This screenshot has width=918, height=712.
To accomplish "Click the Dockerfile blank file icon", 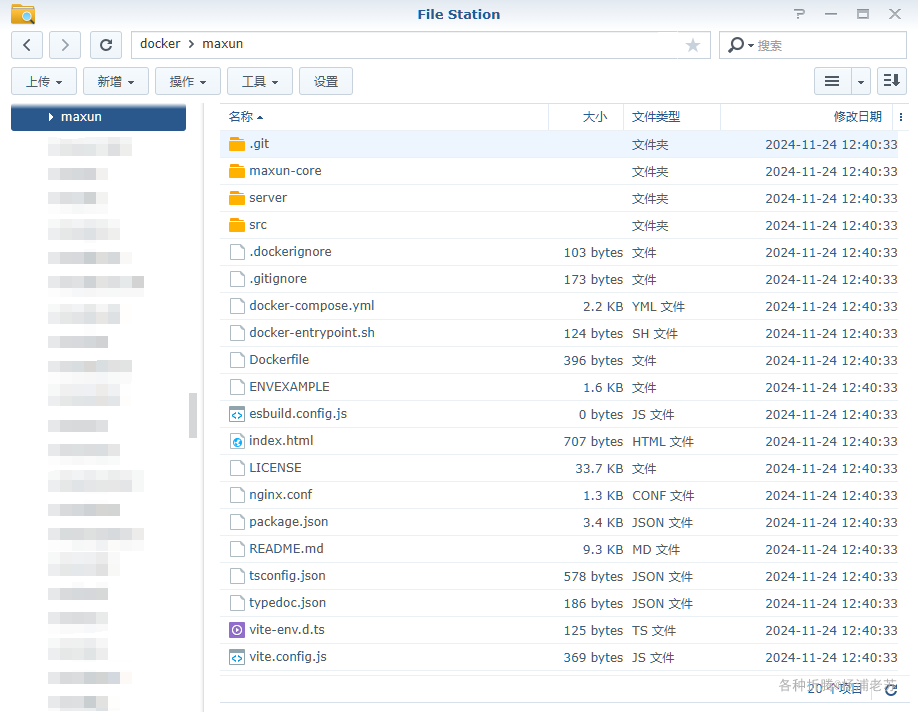I will (x=237, y=360).
